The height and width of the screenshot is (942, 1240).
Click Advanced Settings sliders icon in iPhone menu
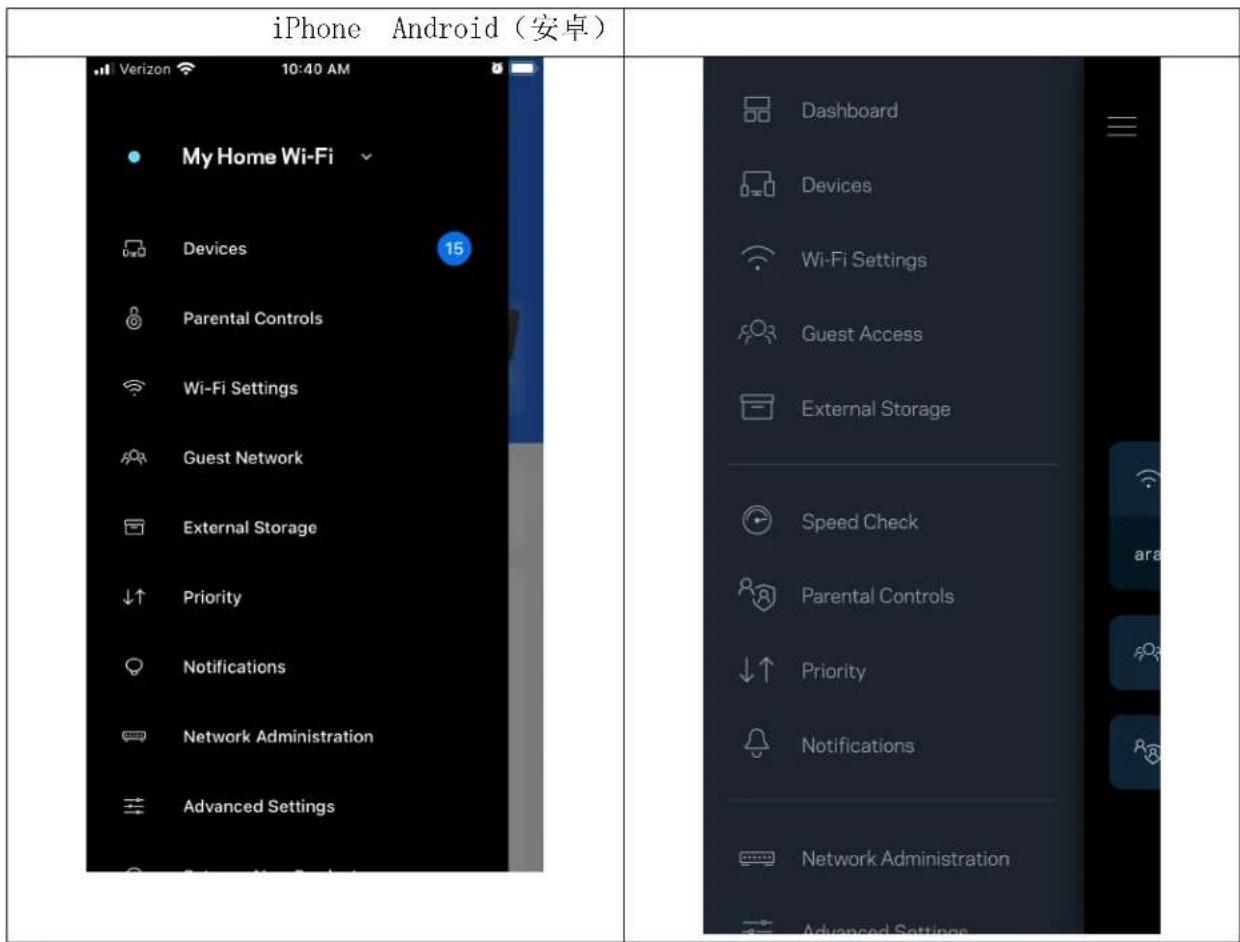(x=134, y=806)
